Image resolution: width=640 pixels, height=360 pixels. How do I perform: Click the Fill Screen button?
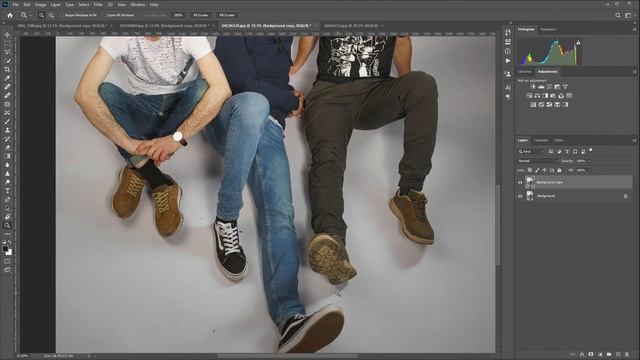click(x=227, y=15)
